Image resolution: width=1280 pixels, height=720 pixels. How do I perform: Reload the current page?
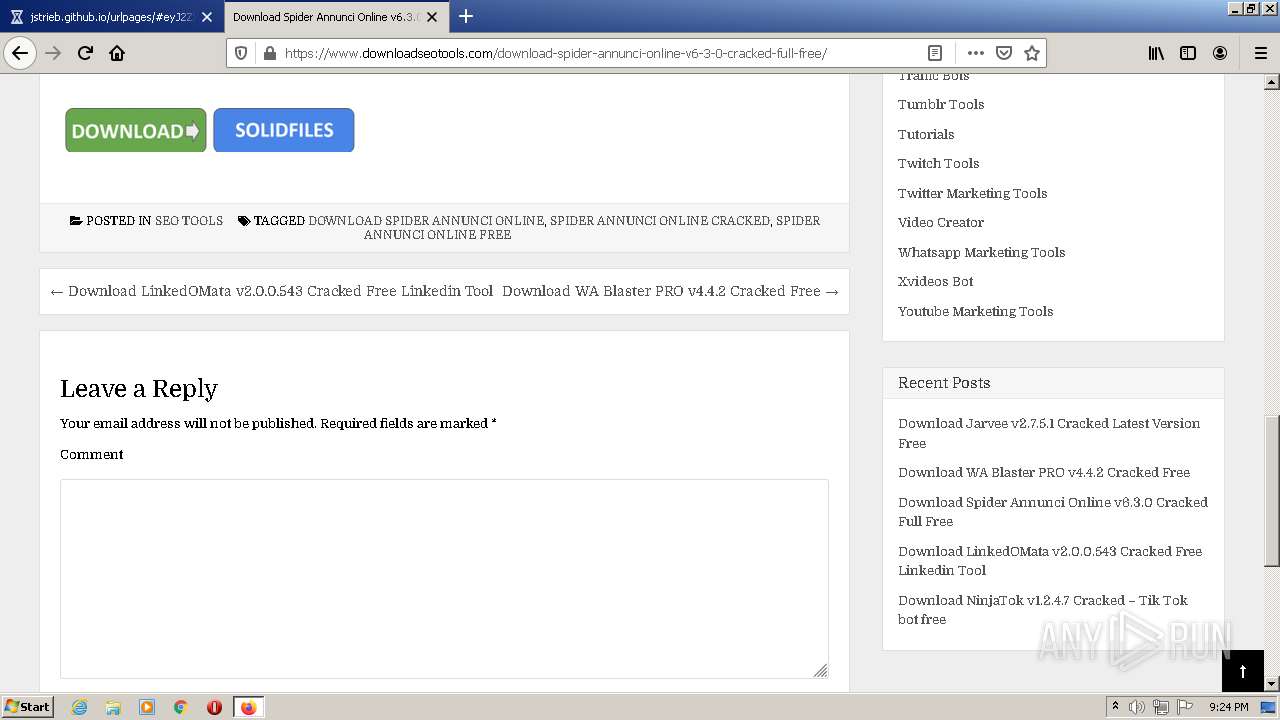(85, 53)
